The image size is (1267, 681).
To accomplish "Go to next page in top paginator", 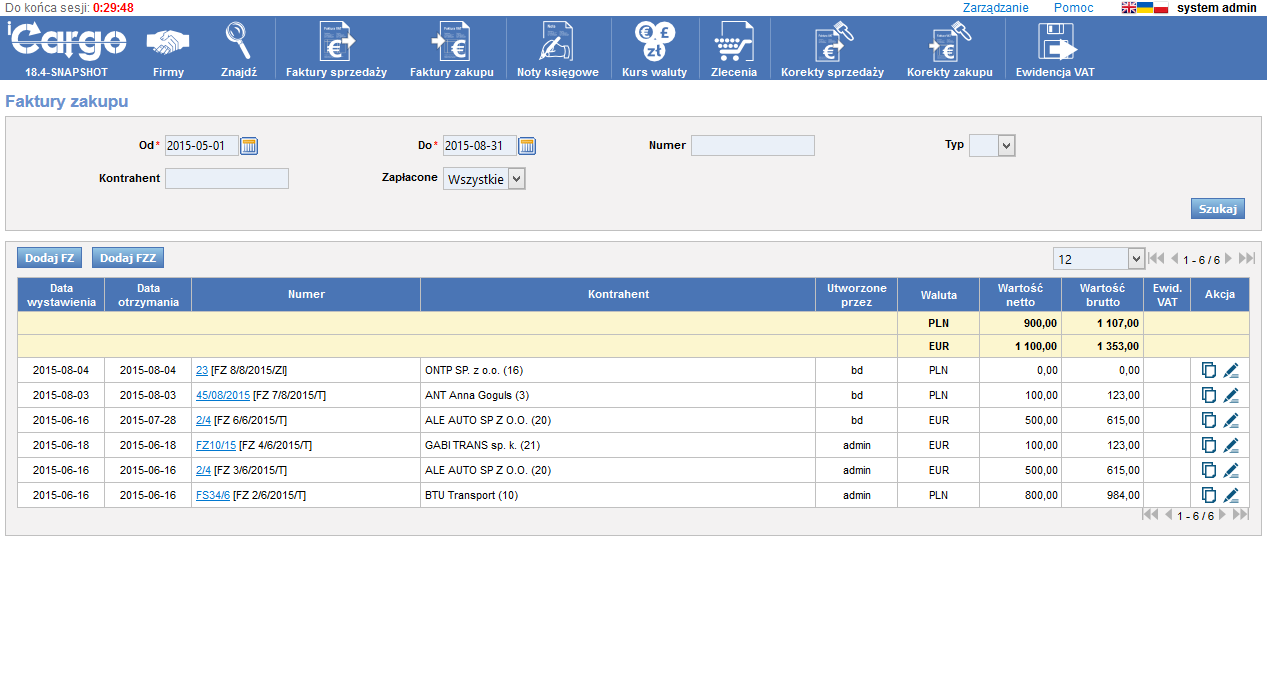I will (x=1229, y=259).
